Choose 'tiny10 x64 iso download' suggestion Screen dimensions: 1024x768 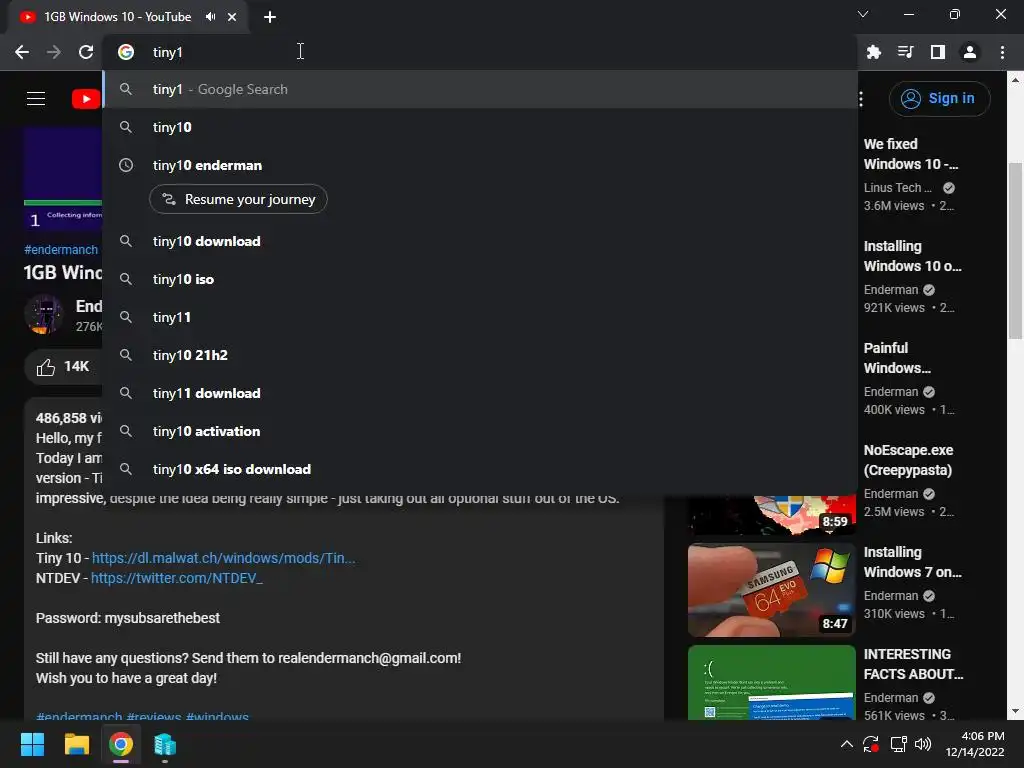coord(480,469)
